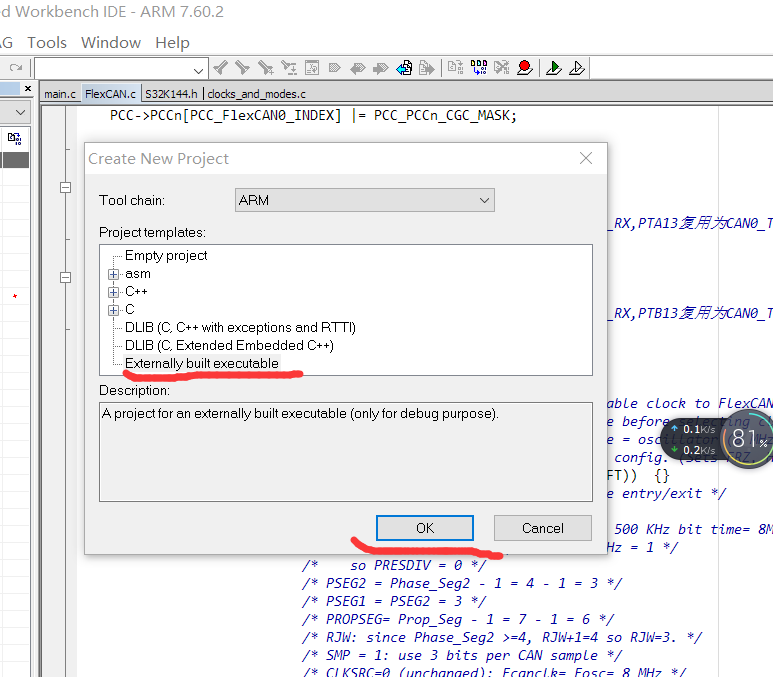Click the Navigate Backward icon

[404, 68]
